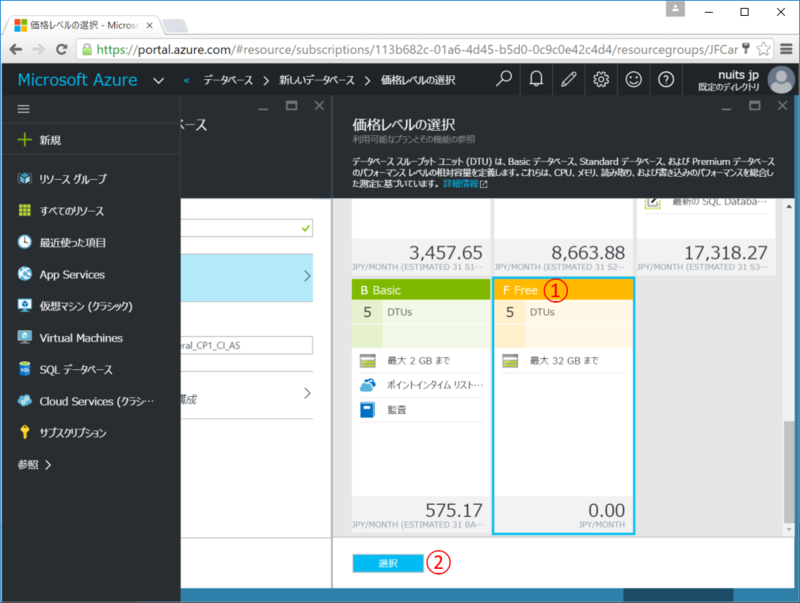The height and width of the screenshot is (603, 800).
Task: Open すべてのリソース grid icon
Action: [x=24, y=210]
